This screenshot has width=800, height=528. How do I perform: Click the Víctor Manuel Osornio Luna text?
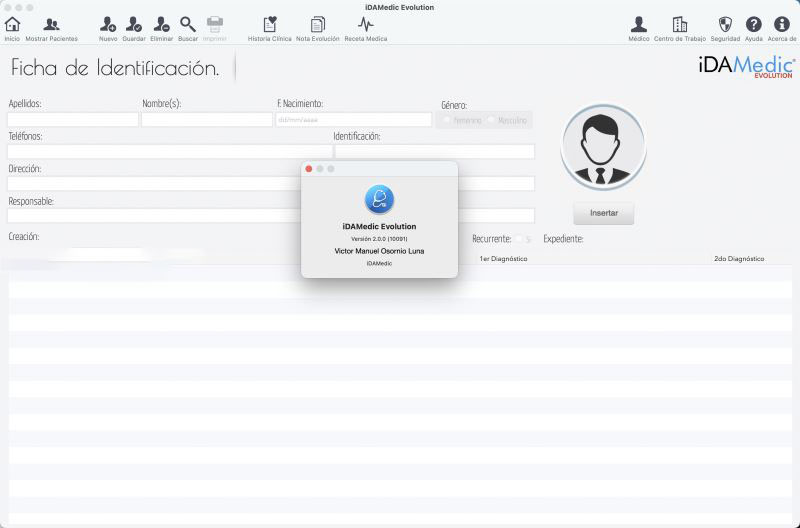coord(379,251)
